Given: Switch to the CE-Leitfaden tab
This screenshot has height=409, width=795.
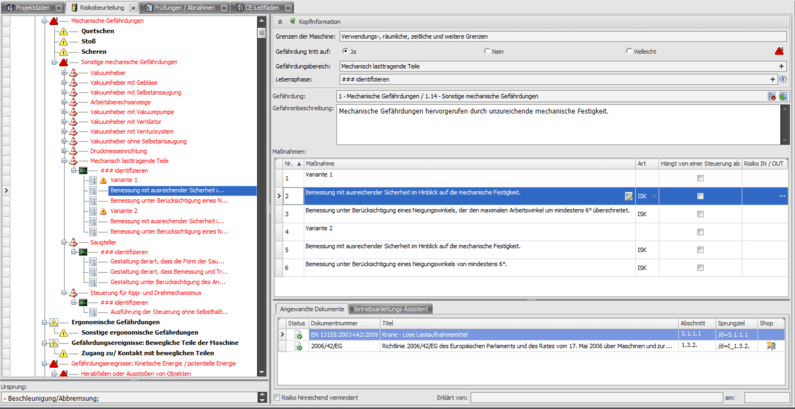Looking at the screenshot, I should 263,8.
